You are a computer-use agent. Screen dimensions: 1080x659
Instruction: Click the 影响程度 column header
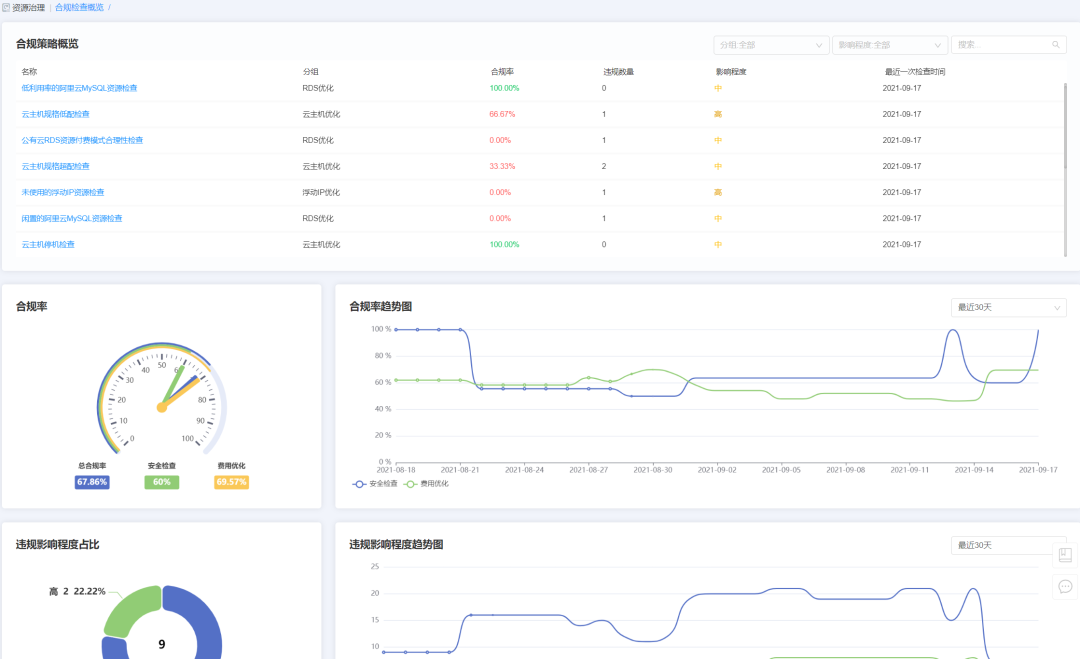pyautogui.click(x=731, y=72)
